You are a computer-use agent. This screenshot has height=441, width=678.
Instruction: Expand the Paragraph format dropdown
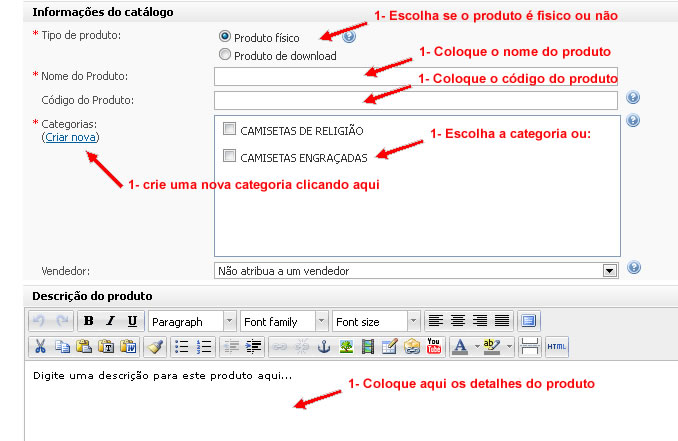click(230, 321)
